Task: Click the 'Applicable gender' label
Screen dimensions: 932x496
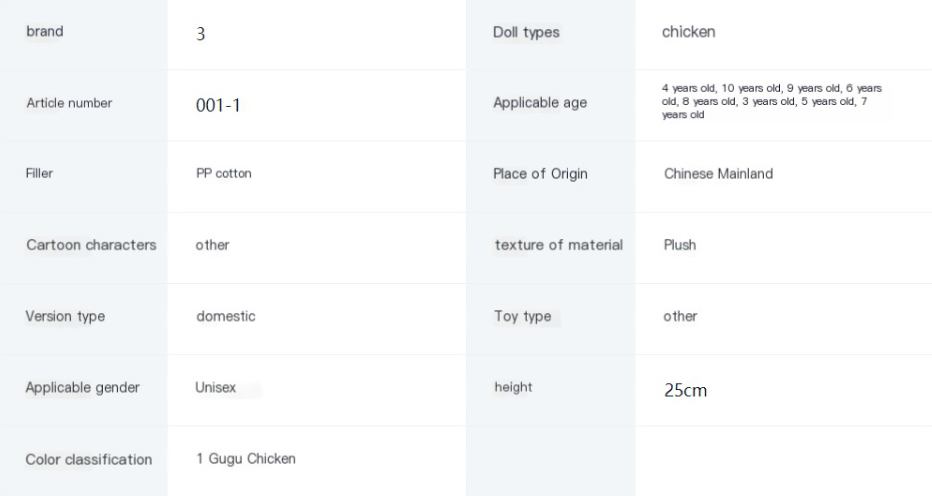Action: tap(82, 388)
